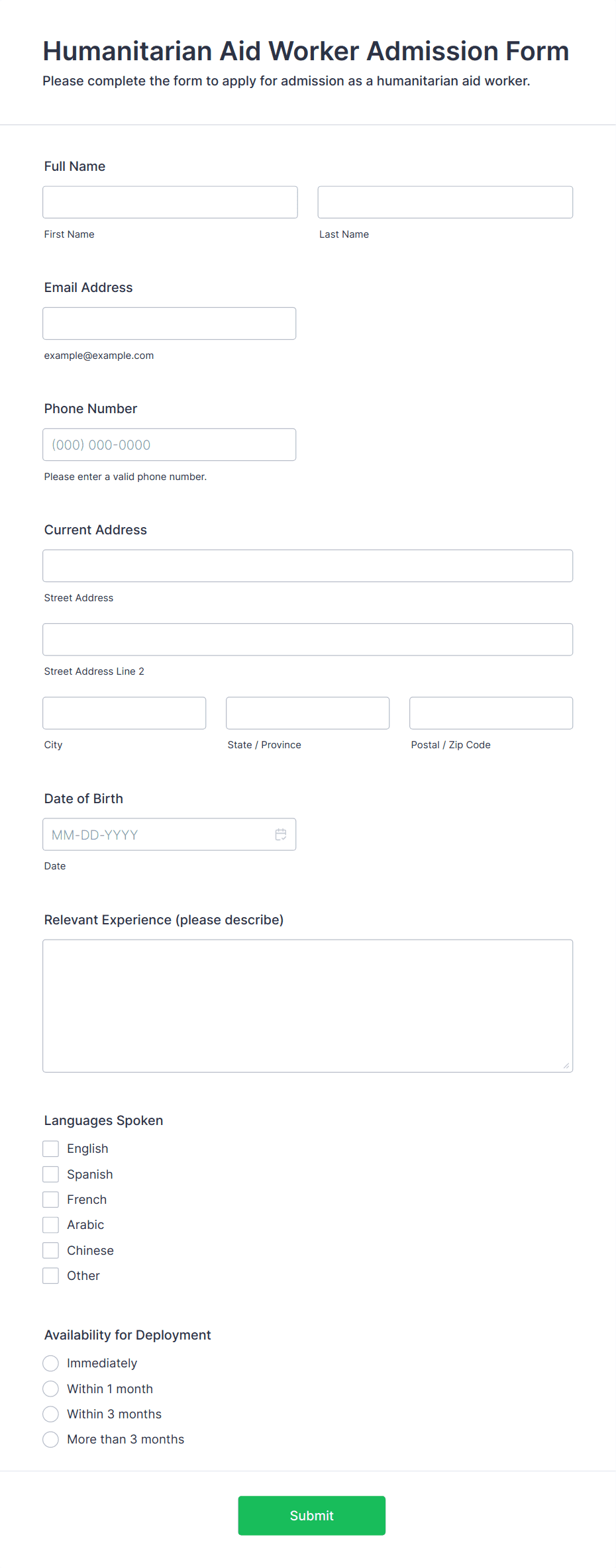Tick the Arabic checkbox
The image size is (616, 1568).
(x=51, y=1224)
